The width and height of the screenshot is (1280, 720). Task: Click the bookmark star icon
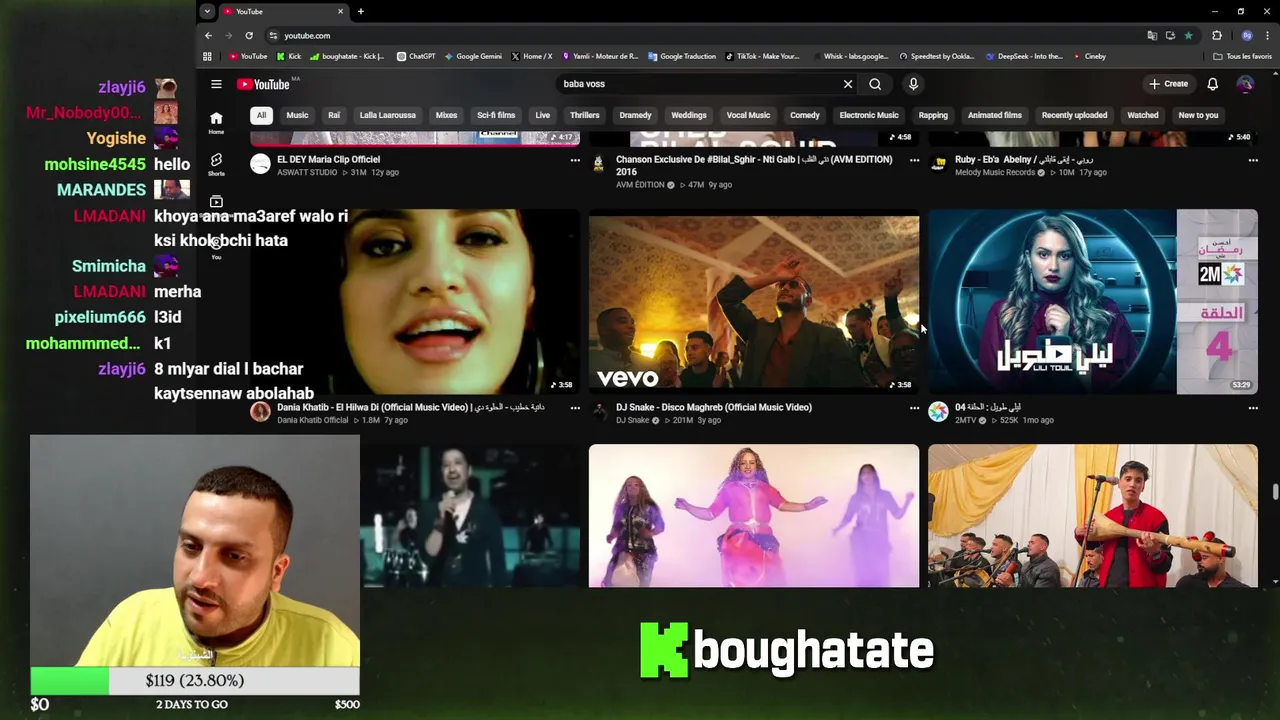click(1188, 35)
